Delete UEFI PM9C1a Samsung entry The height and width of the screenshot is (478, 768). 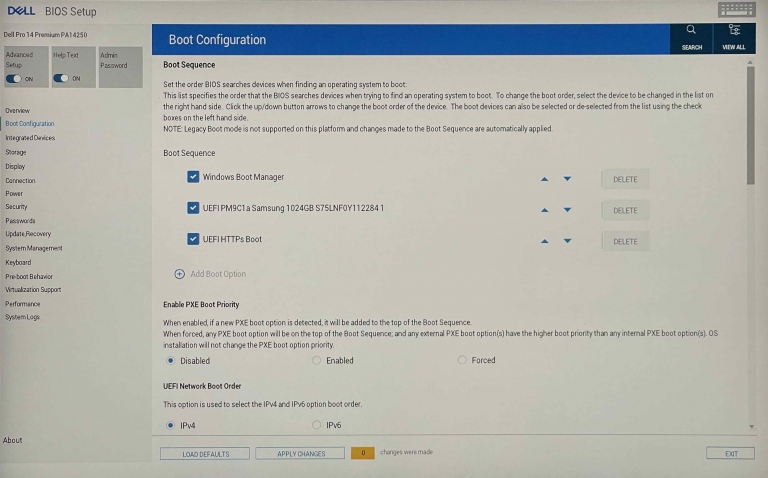(x=625, y=211)
